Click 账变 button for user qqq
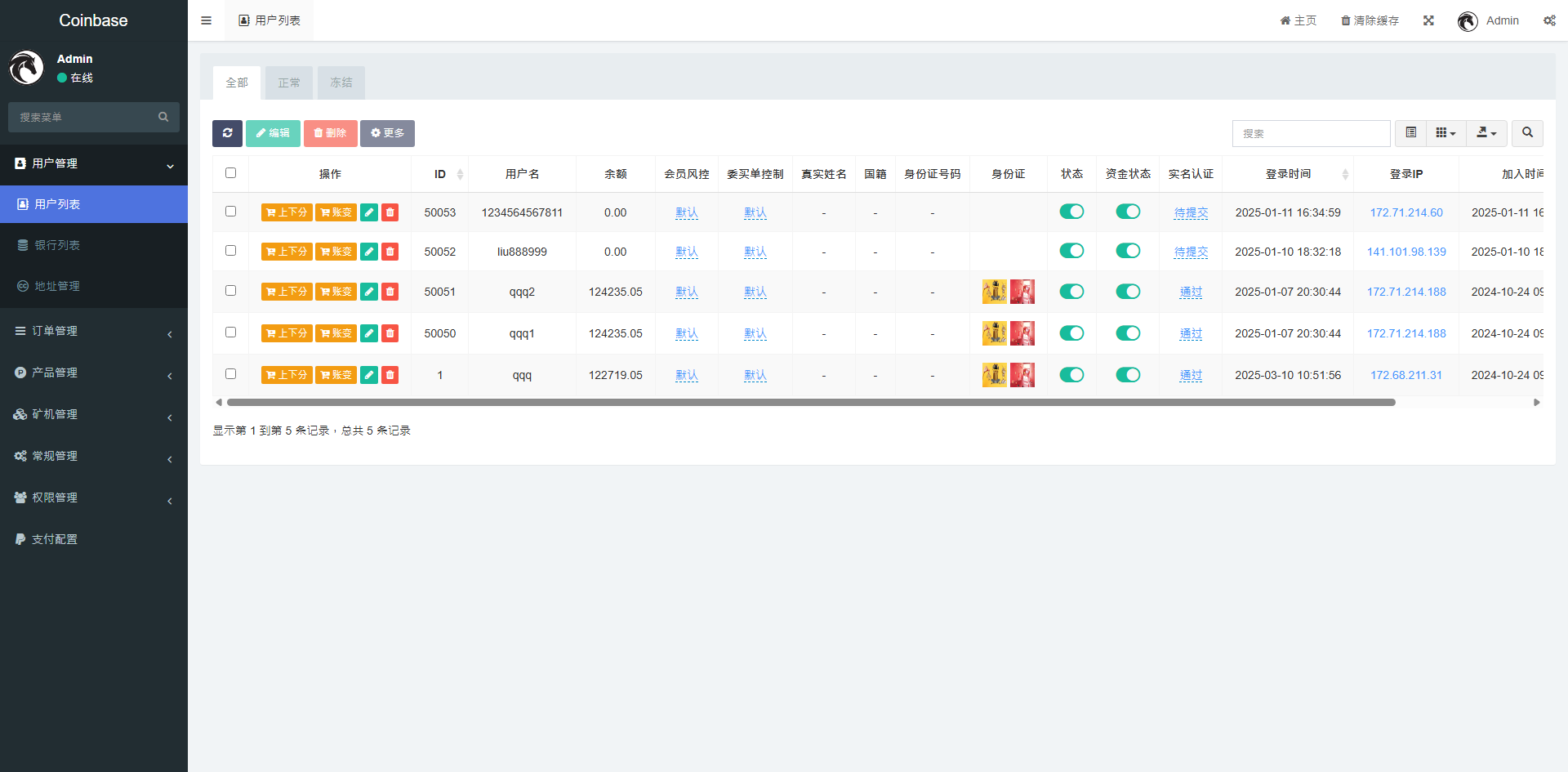This screenshot has width=1568, height=772. (336, 375)
